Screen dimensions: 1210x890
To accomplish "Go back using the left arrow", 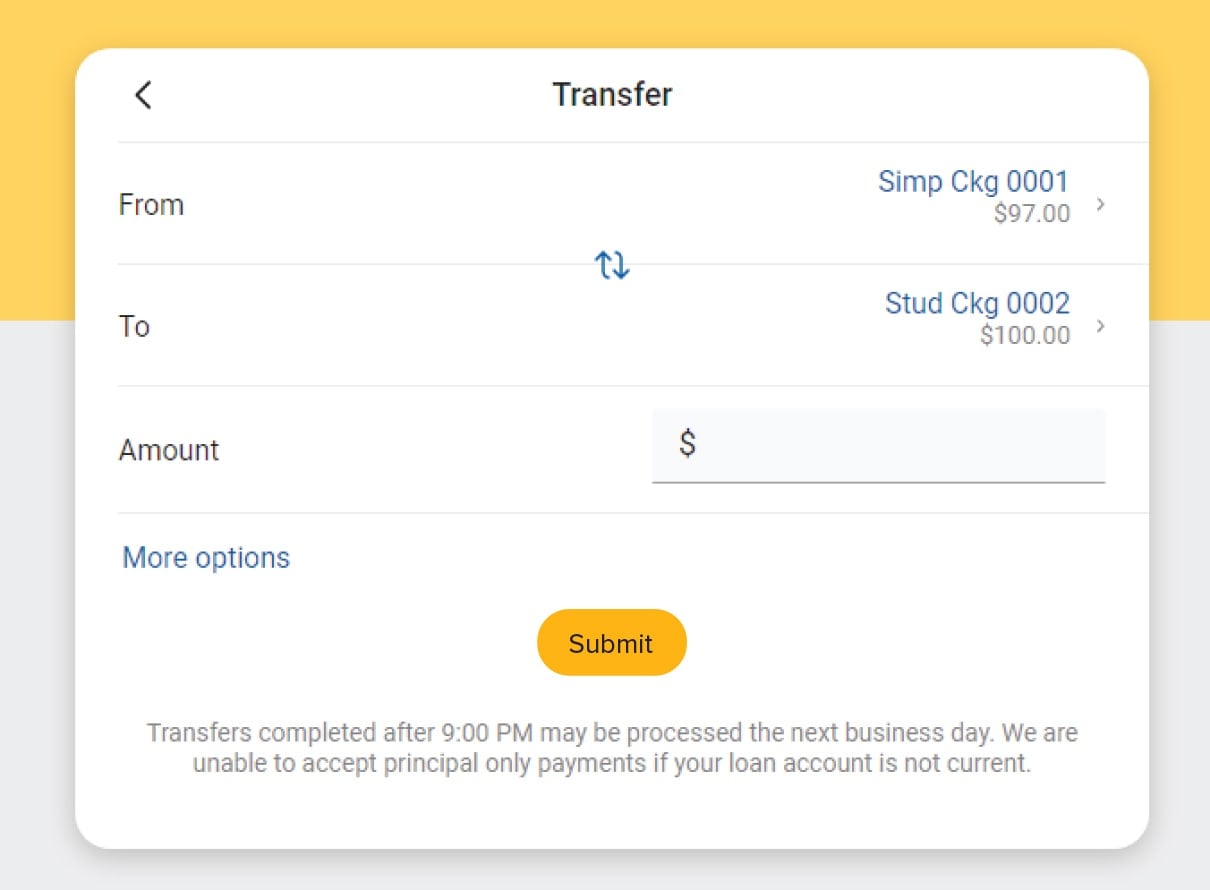I will coord(143,95).
